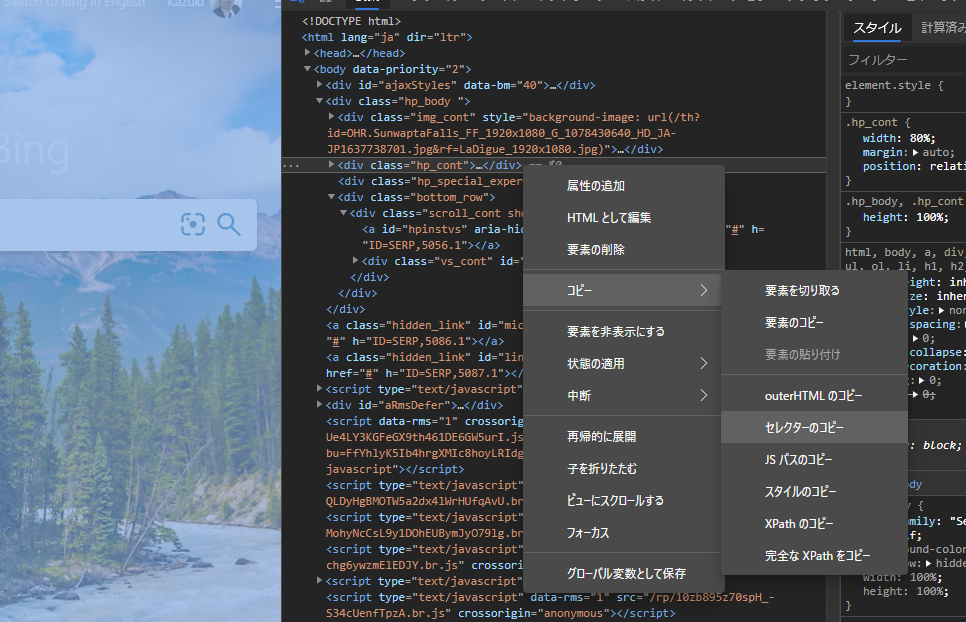Viewport: 966px width, 622px height.
Task: Select セレクターのコピー in submenu
Action: point(814,427)
